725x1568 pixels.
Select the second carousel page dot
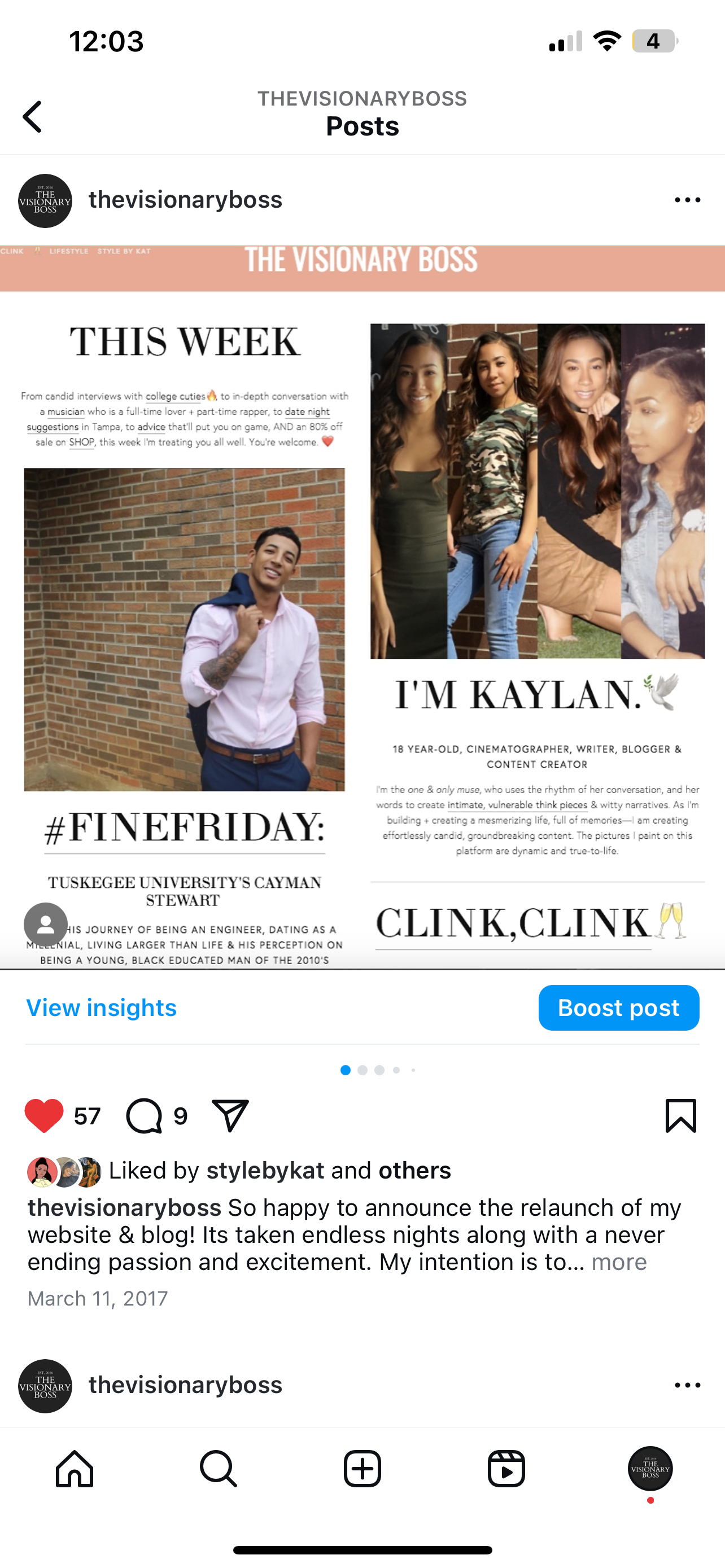(362, 1070)
